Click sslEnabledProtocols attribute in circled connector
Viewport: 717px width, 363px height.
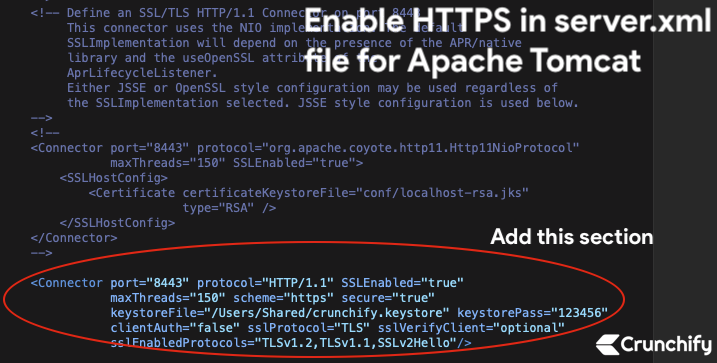291,342
